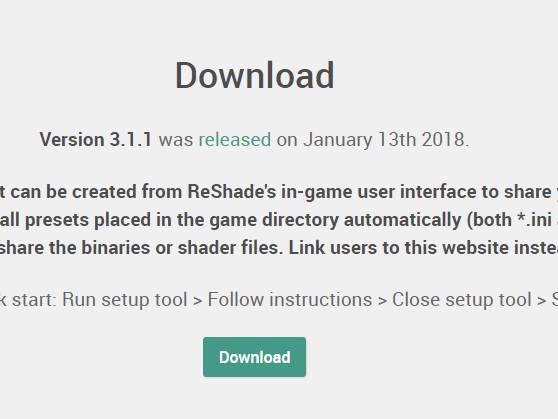Click the 'Close setup tool' step text
This screenshot has width=558, height=419.
coord(462,299)
